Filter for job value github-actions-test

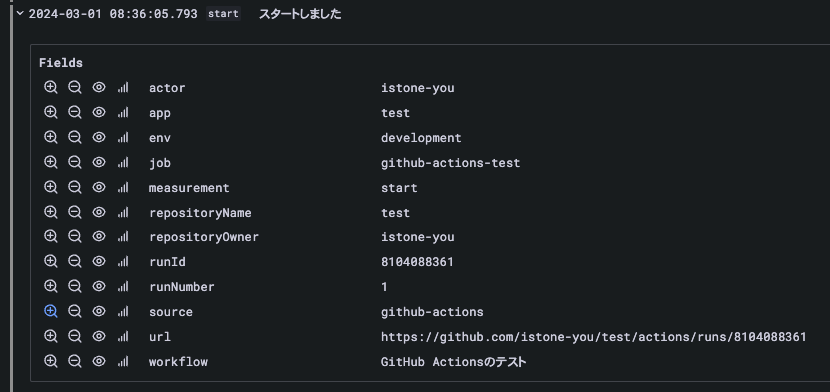coord(50,162)
